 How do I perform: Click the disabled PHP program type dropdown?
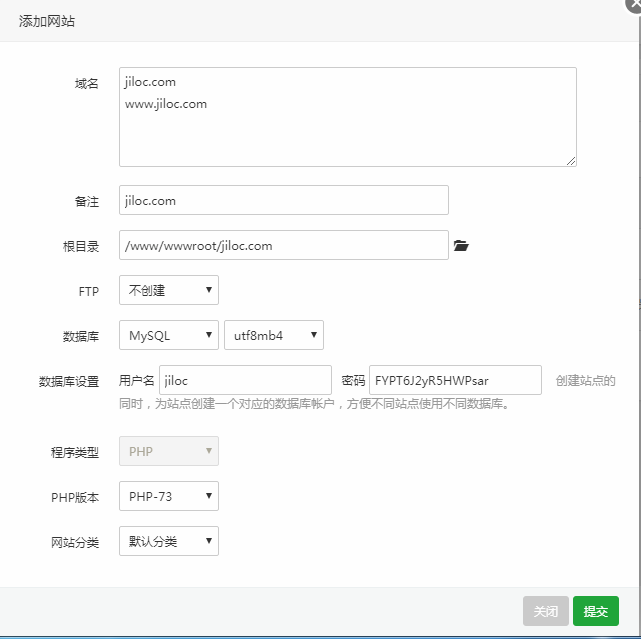pyautogui.click(x=169, y=451)
